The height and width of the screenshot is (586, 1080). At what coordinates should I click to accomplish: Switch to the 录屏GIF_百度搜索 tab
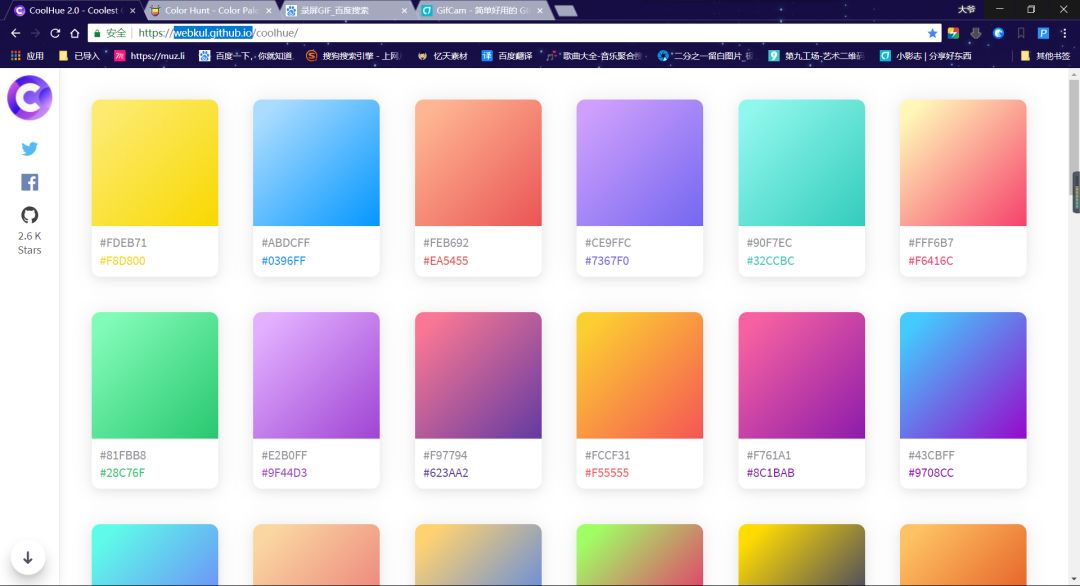pyautogui.click(x=346, y=10)
